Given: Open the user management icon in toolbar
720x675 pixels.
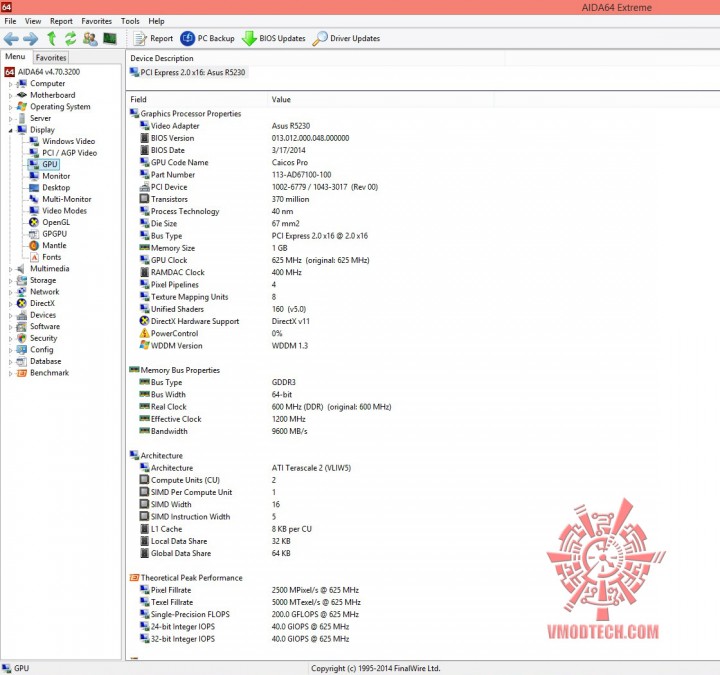Looking at the screenshot, I should [x=90, y=39].
